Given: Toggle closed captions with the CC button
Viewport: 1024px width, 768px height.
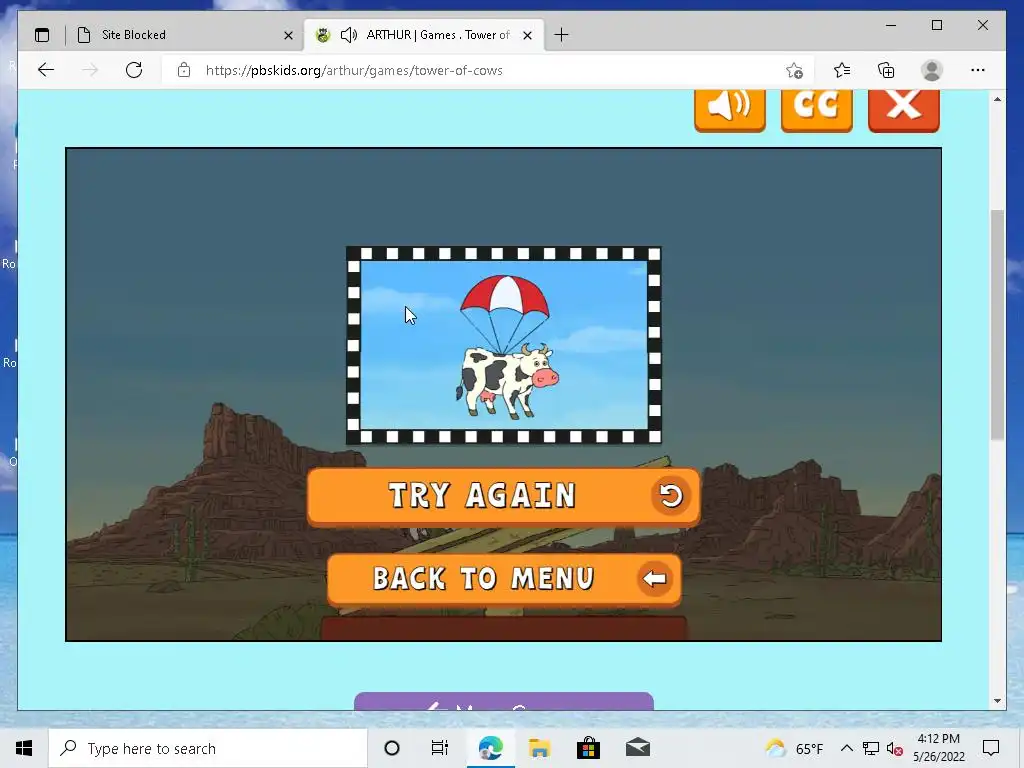Looking at the screenshot, I should click(816, 110).
